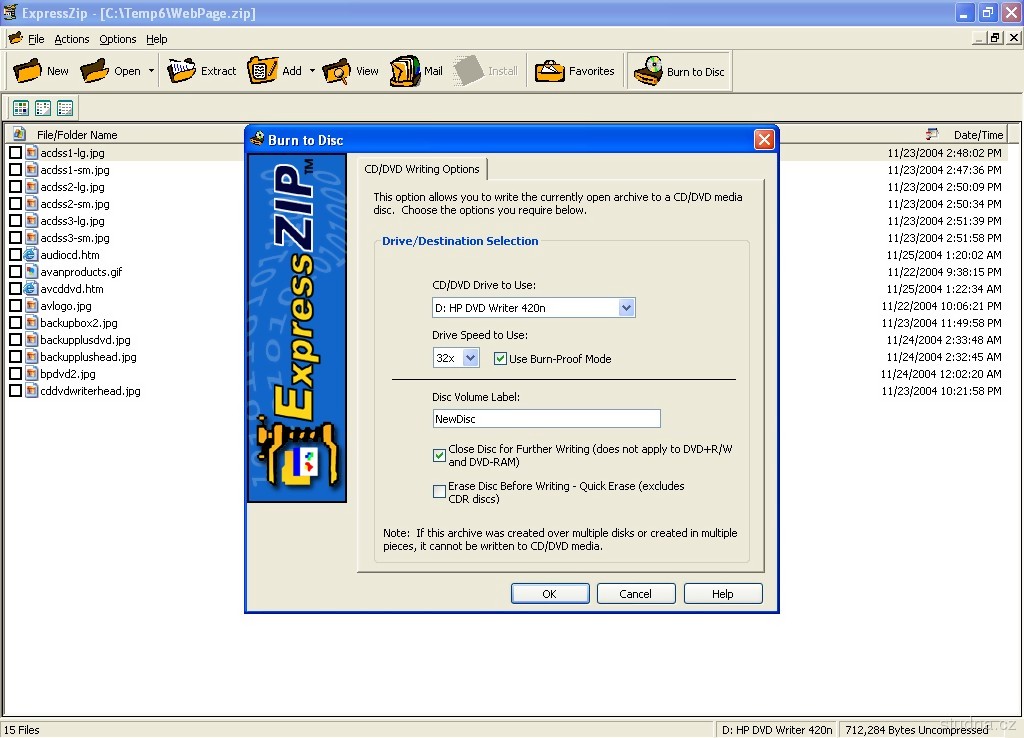
Task: Click the Open archive folder icon
Action: pyautogui.click(x=94, y=71)
